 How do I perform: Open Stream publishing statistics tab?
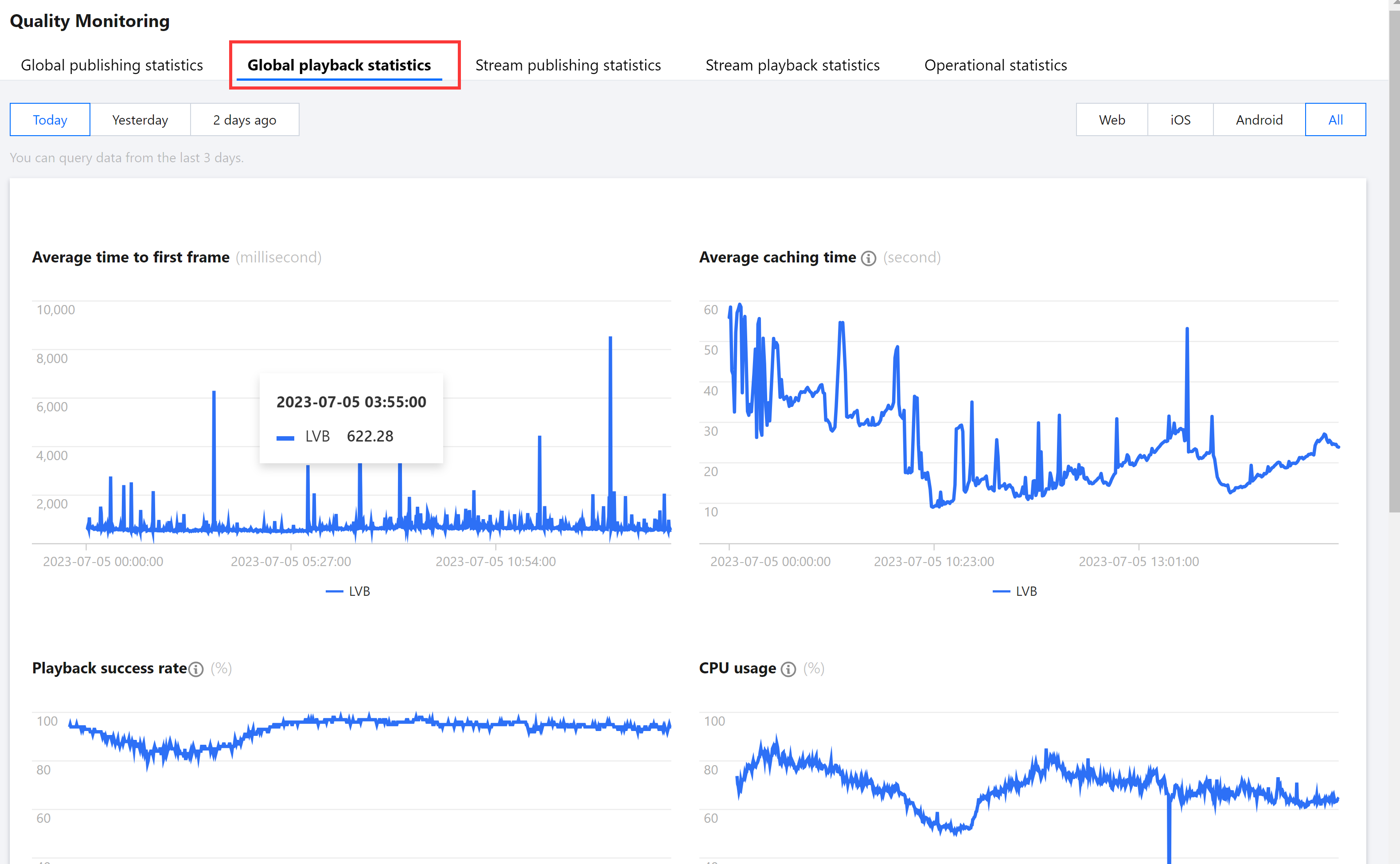pyautogui.click(x=568, y=65)
